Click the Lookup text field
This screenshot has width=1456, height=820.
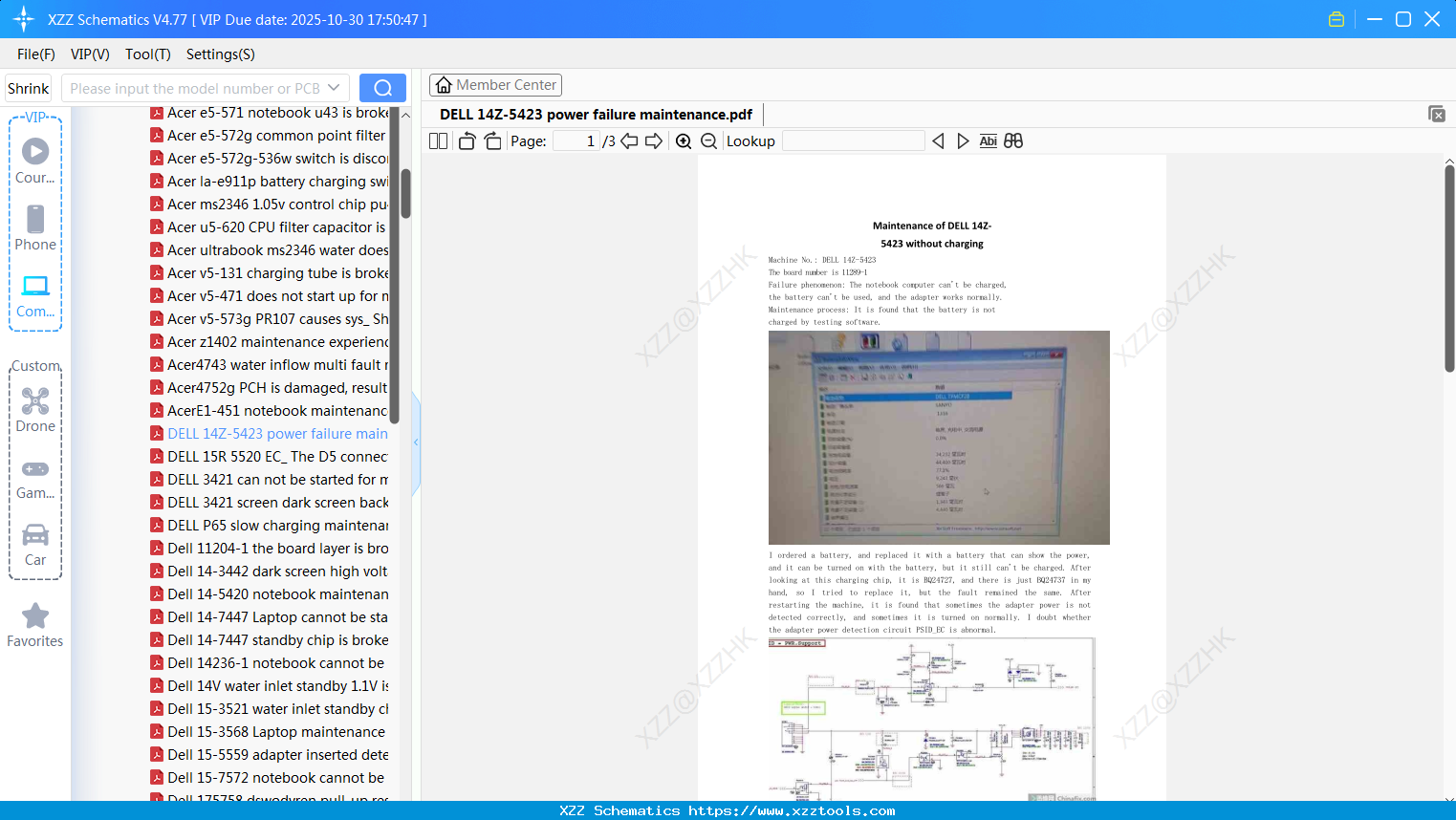pos(854,141)
